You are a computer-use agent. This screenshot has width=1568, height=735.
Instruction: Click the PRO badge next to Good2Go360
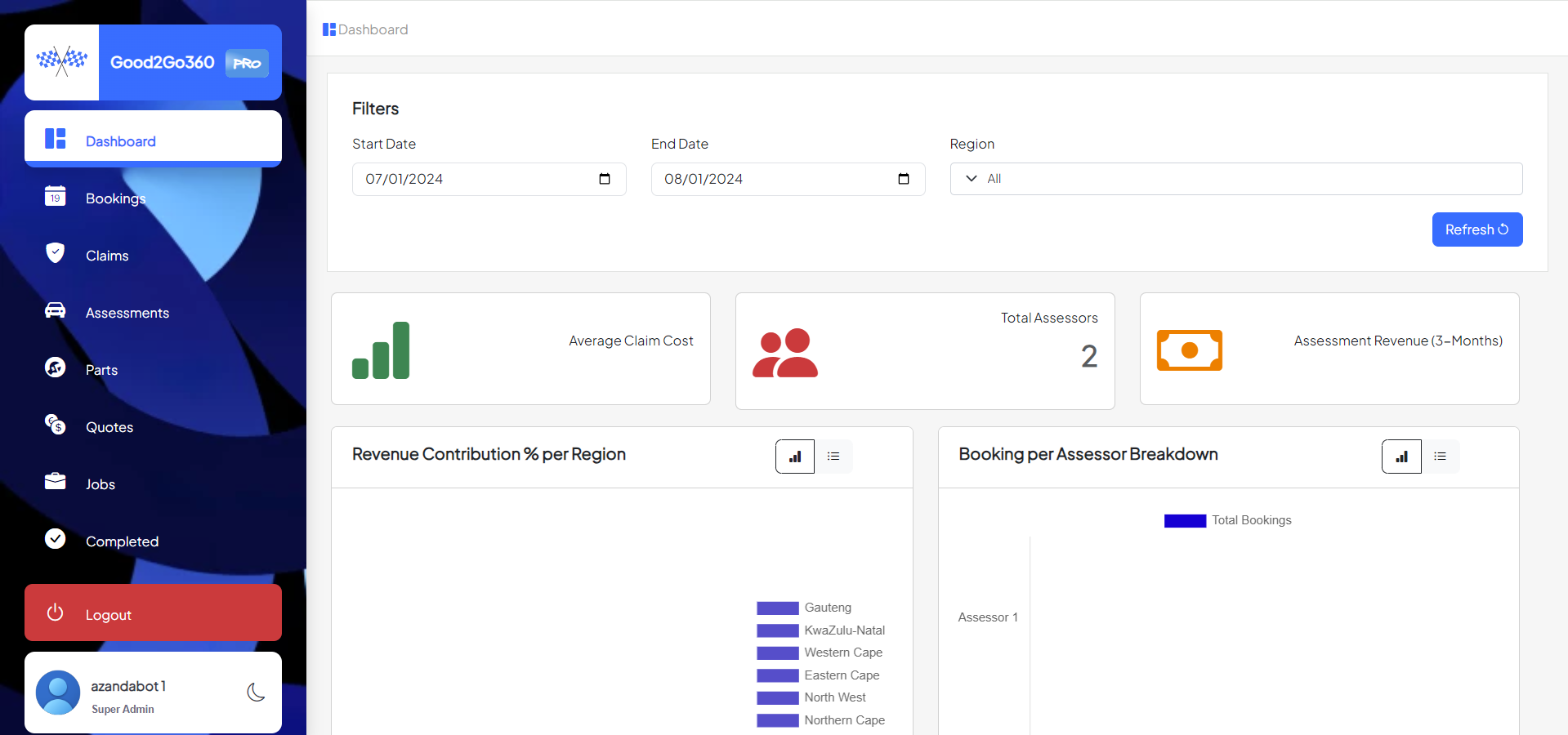click(x=247, y=63)
